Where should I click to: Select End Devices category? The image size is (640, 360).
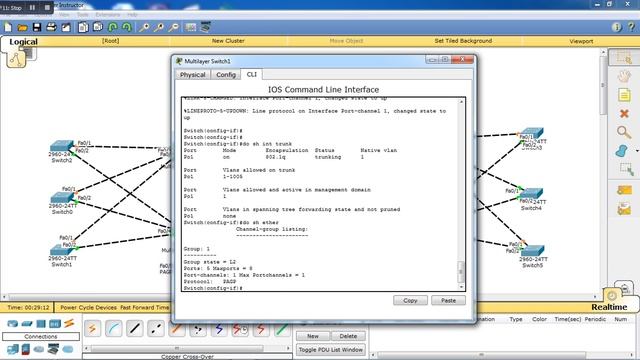(13, 349)
